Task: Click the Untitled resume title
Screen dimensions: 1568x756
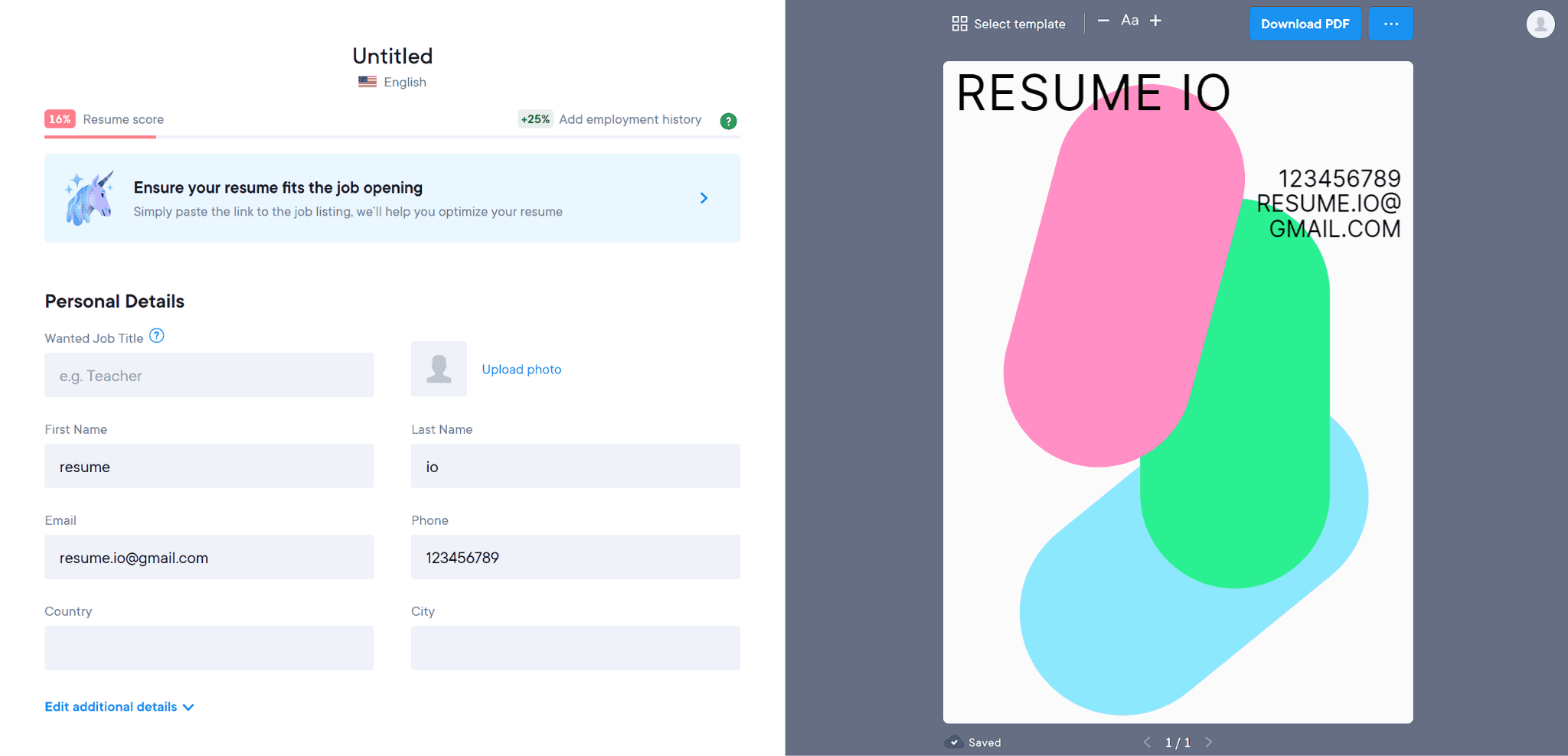Action: point(392,56)
